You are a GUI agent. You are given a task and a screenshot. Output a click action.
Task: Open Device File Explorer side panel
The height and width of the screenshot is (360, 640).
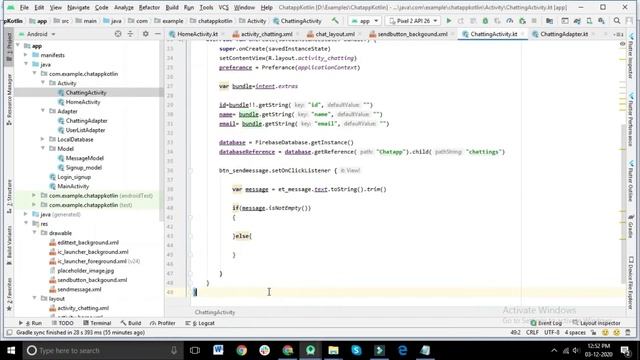pos(631,282)
